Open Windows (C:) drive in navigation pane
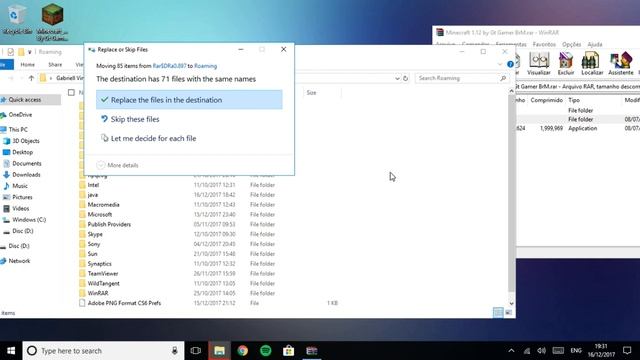The height and width of the screenshot is (360, 640). 29,220
